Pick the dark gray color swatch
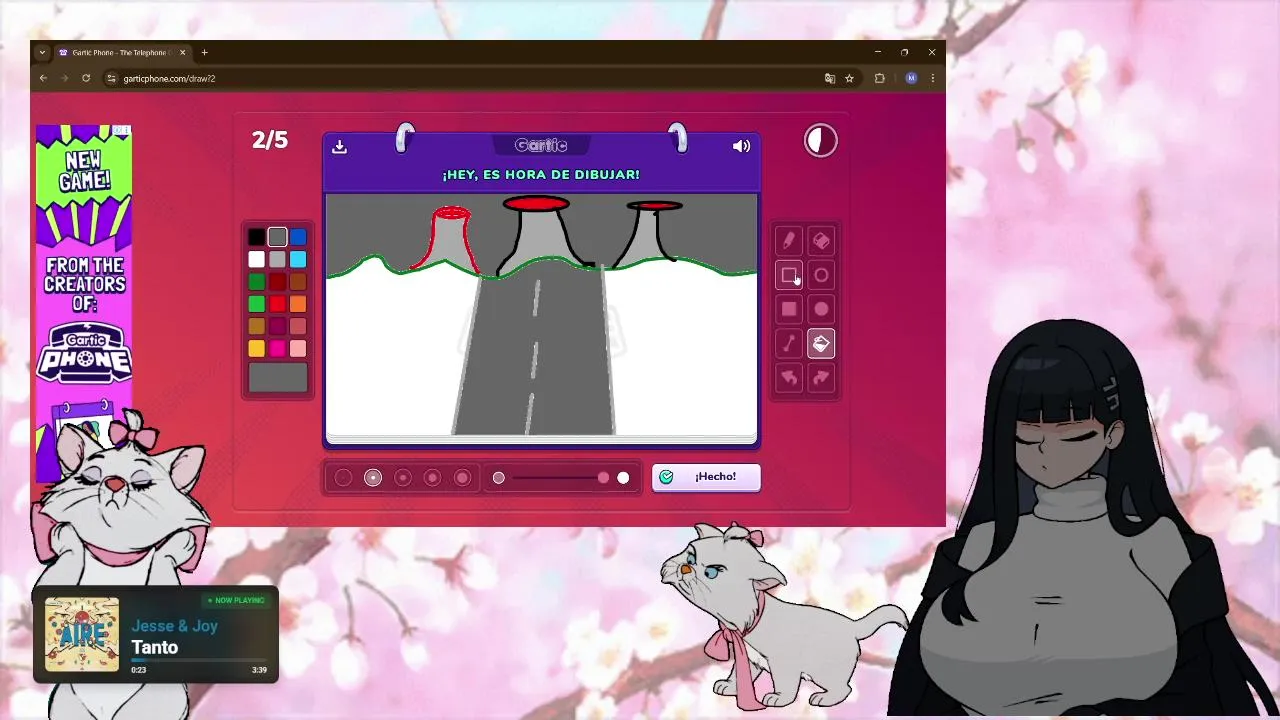 [x=277, y=237]
